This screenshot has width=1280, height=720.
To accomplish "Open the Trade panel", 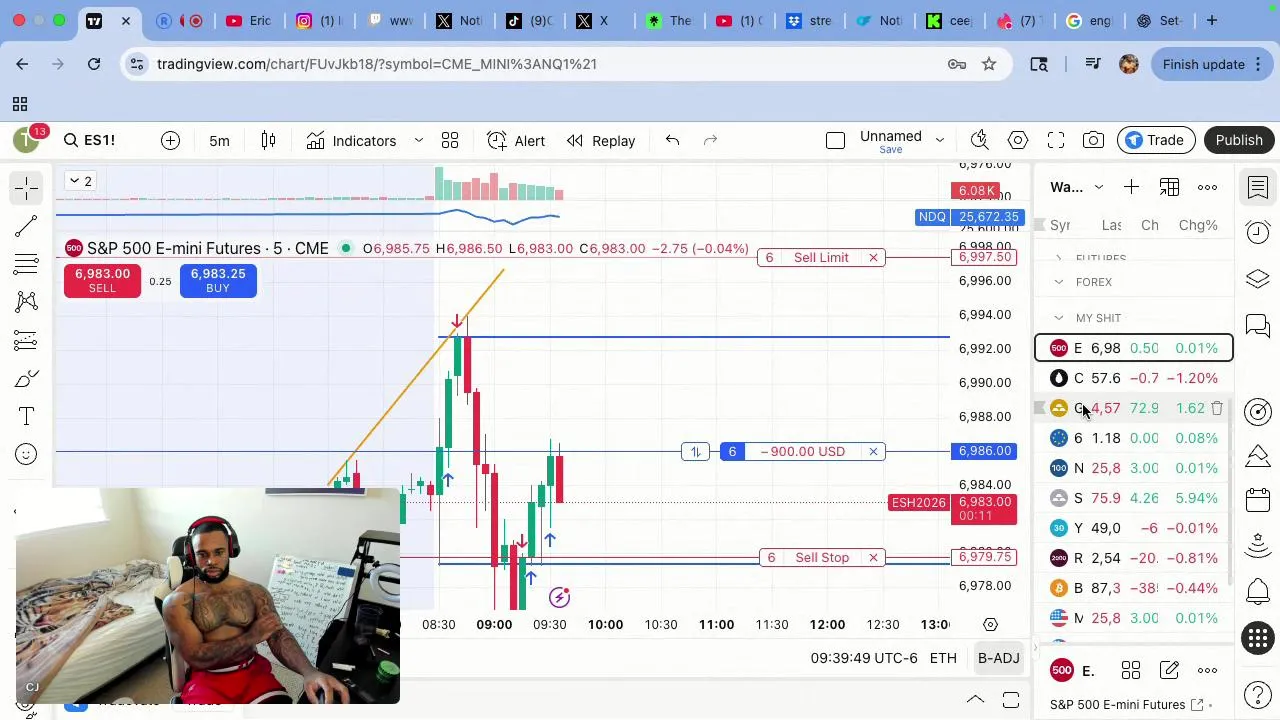I will coord(1156,140).
